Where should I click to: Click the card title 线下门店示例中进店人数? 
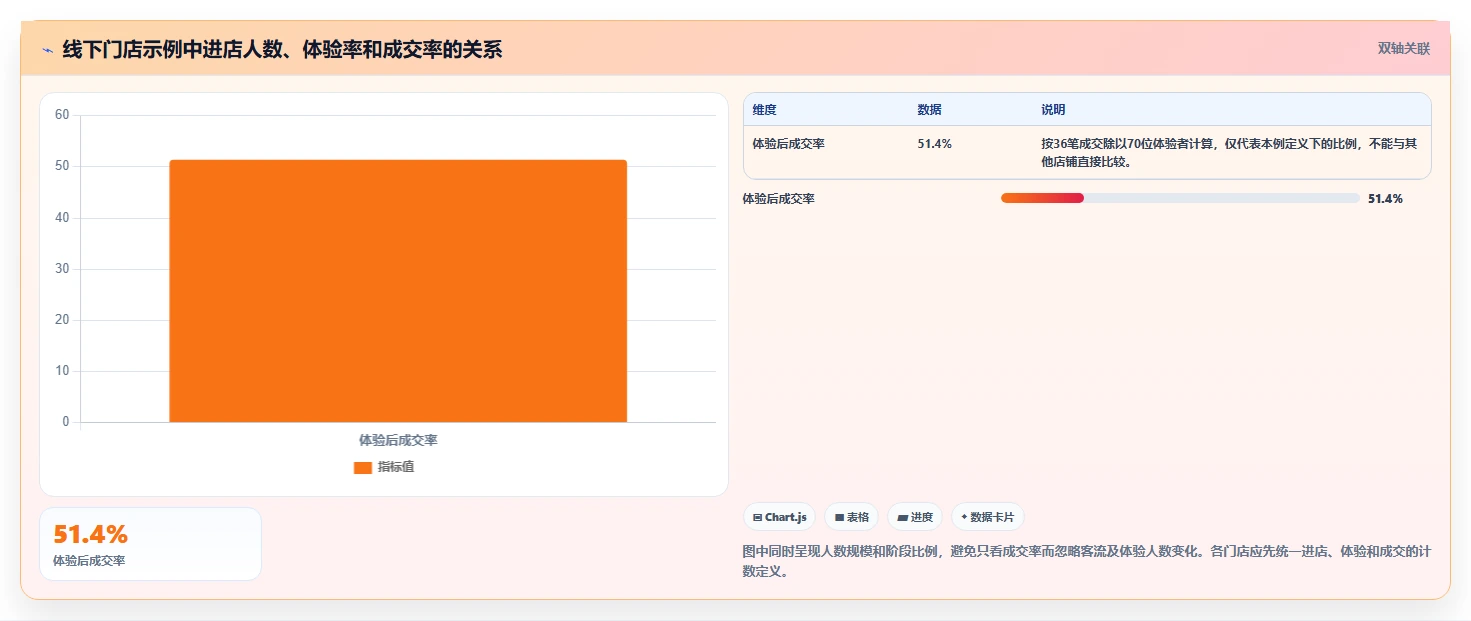[x=282, y=49]
